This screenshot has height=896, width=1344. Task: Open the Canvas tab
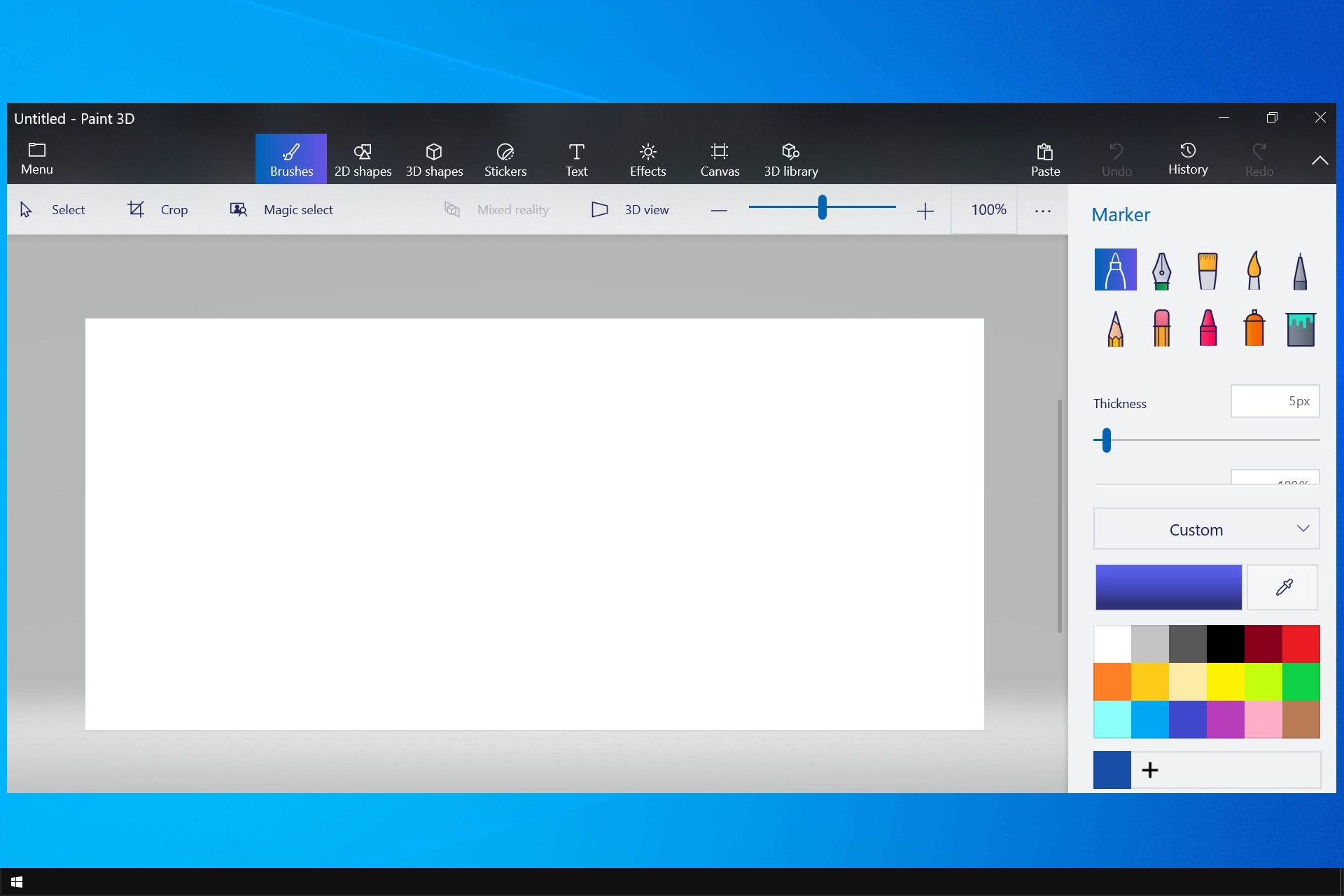[720, 160]
